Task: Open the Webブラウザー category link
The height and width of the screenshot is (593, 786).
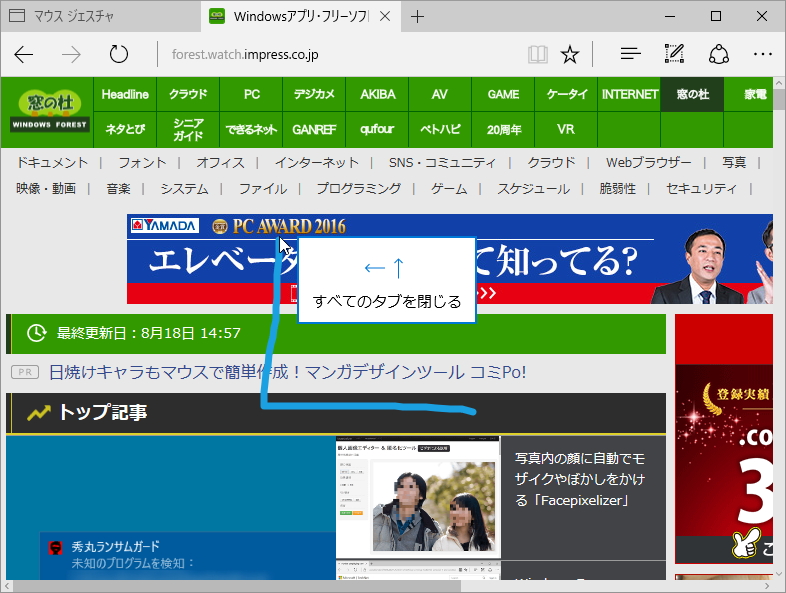Action: 649,162
